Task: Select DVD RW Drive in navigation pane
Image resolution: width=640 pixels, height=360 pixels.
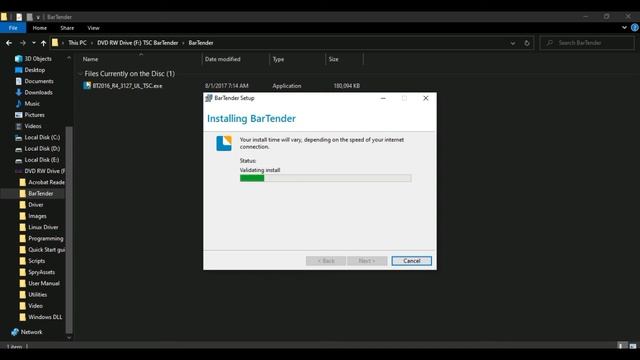Action: (x=44, y=171)
